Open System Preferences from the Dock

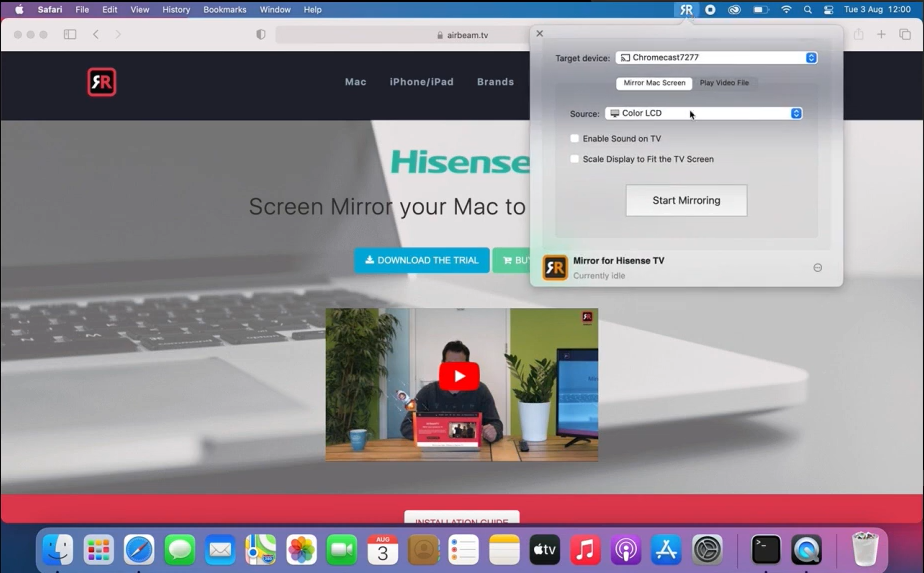(x=707, y=550)
